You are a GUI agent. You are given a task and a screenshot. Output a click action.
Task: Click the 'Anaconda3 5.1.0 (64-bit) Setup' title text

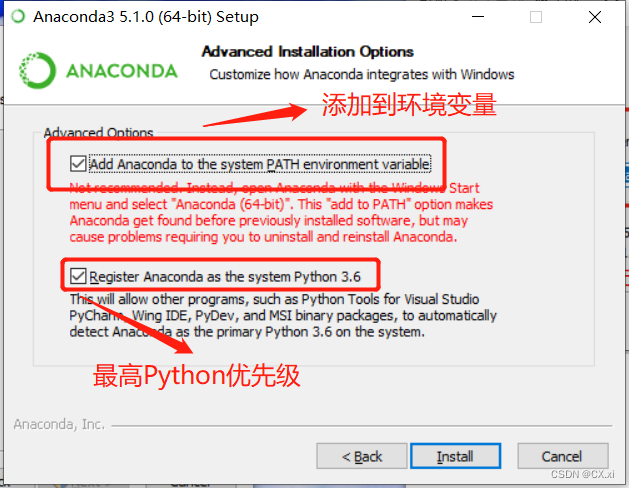pyautogui.click(x=146, y=17)
